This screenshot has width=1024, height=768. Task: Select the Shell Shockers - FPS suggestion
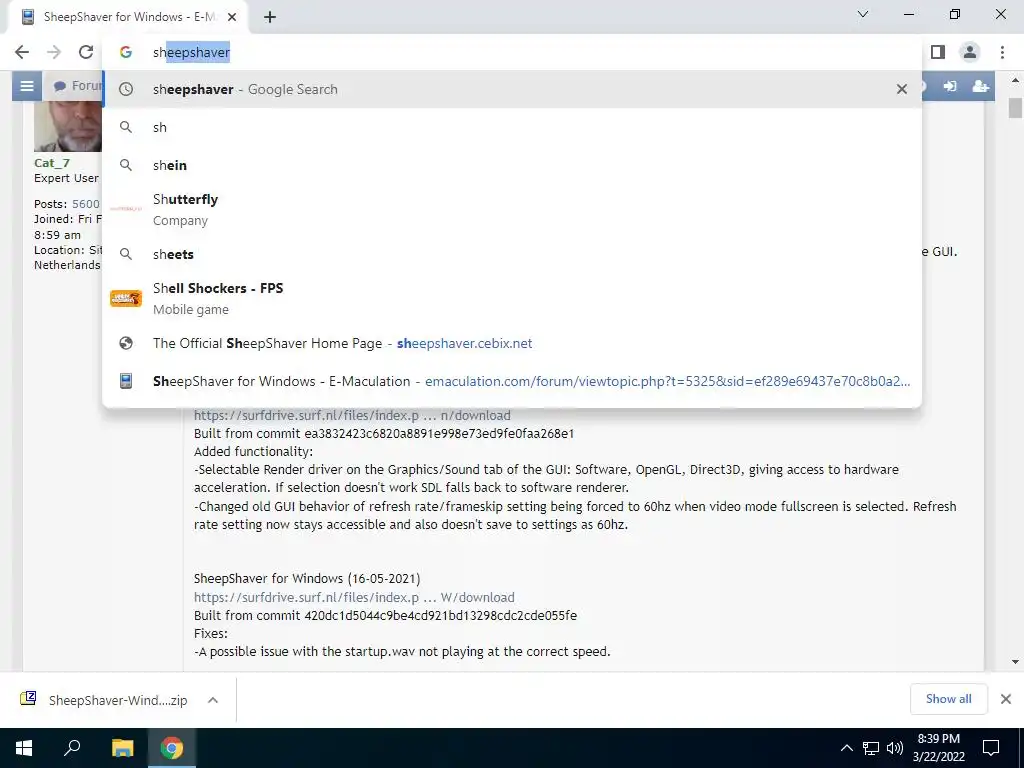(x=513, y=298)
